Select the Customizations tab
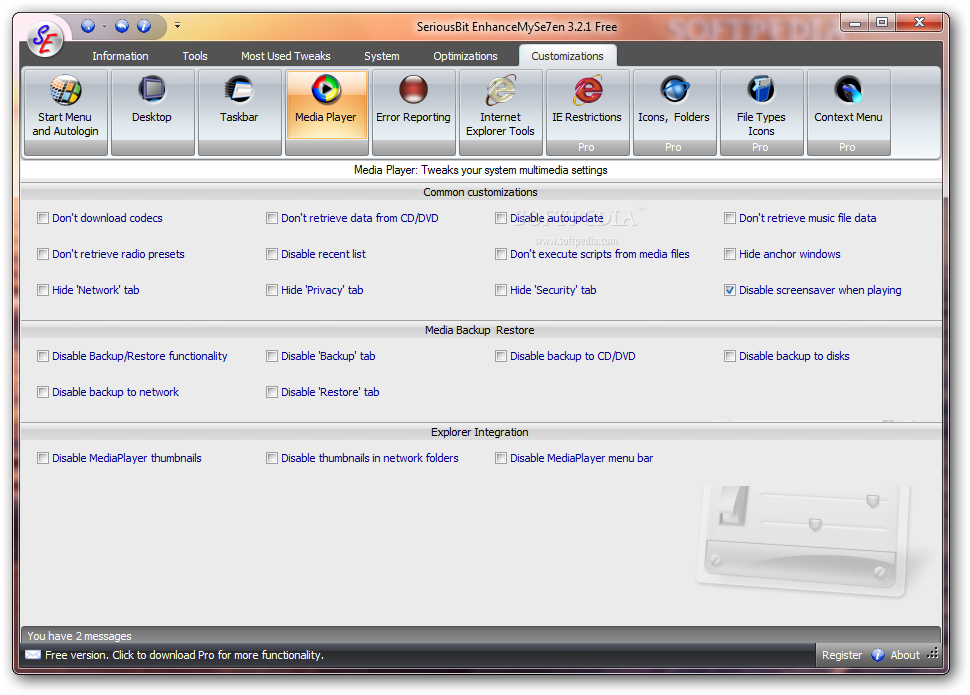 click(567, 56)
